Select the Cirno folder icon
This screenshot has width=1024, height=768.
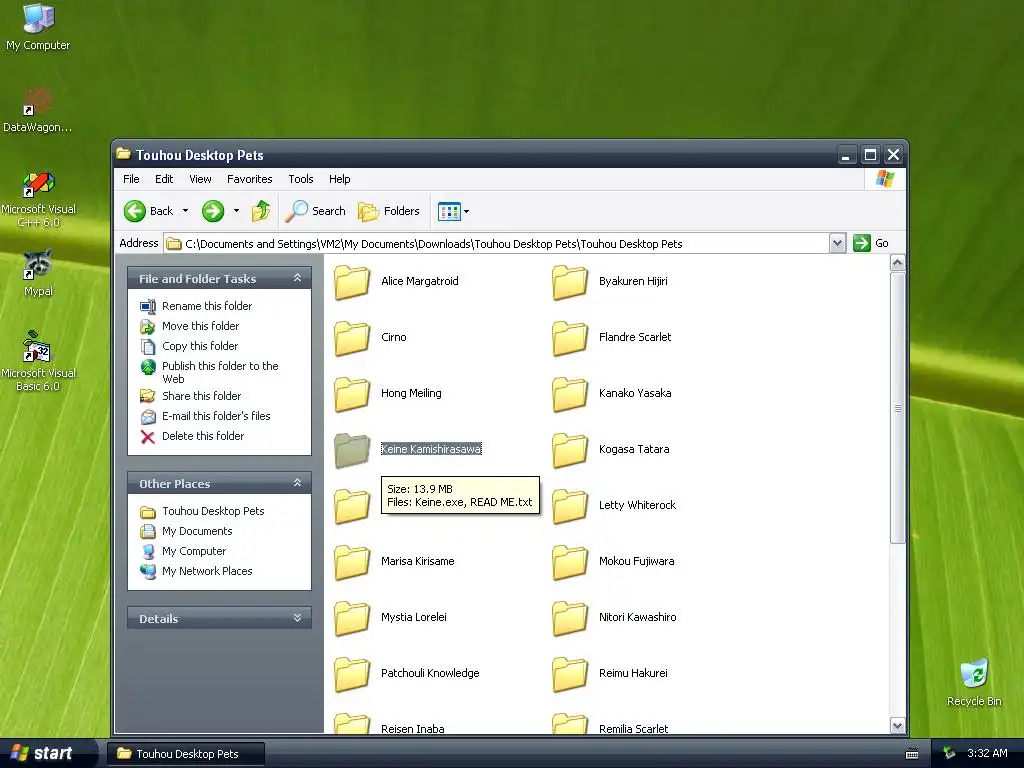tap(352, 338)
